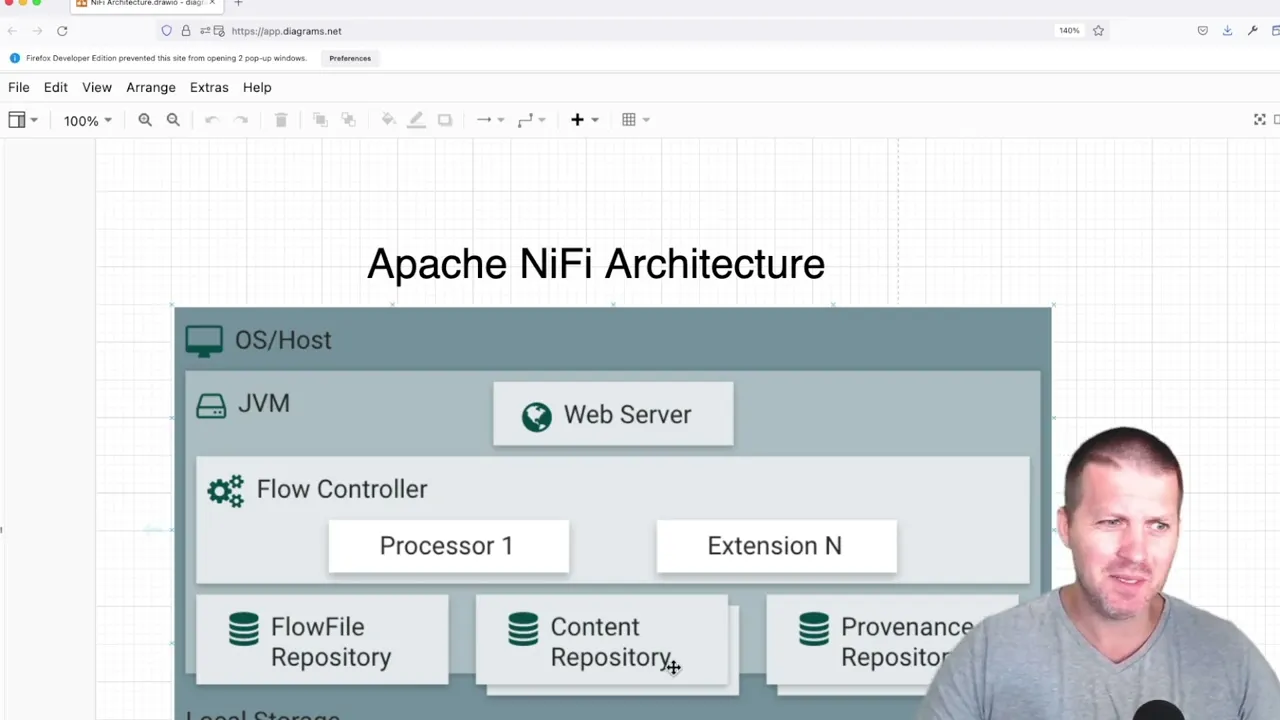Image resolution: width=1280 pixels, height=720 pixels.
Task: Click the JVM drive icon
Action: click(x=211, y=405)
